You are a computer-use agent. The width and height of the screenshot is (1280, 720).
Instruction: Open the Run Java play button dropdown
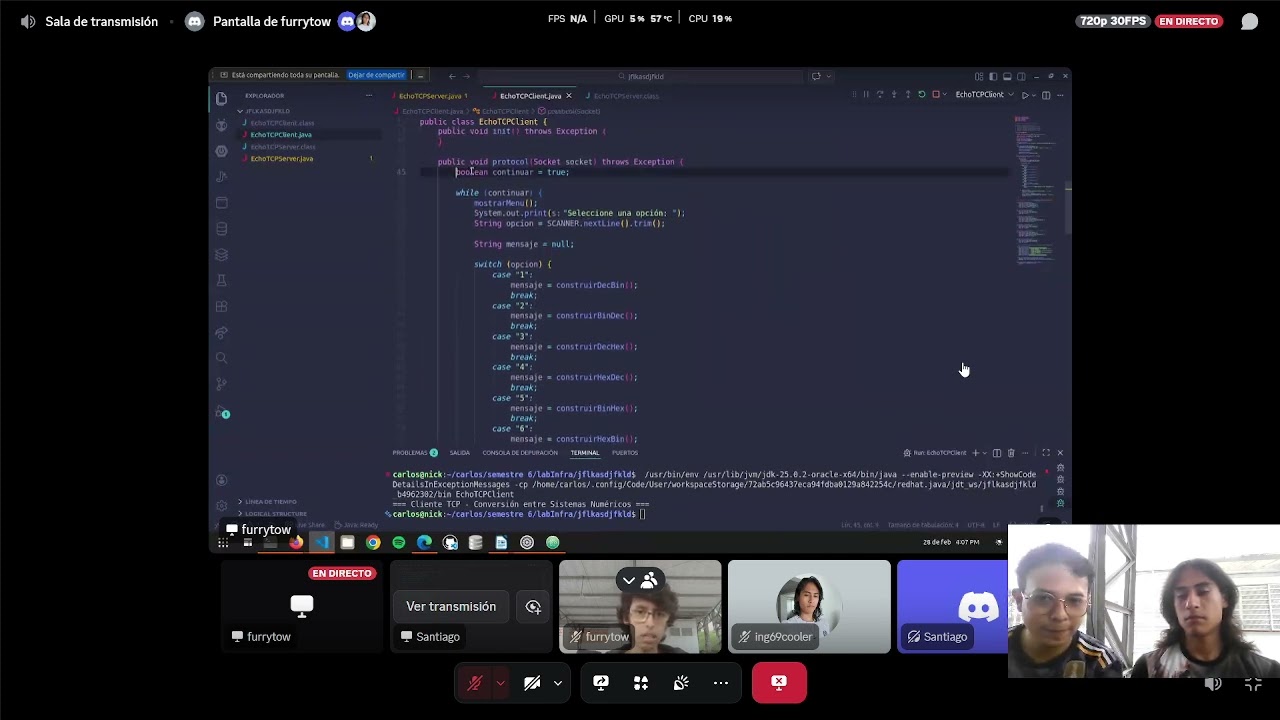click(x=1034, y=95)
